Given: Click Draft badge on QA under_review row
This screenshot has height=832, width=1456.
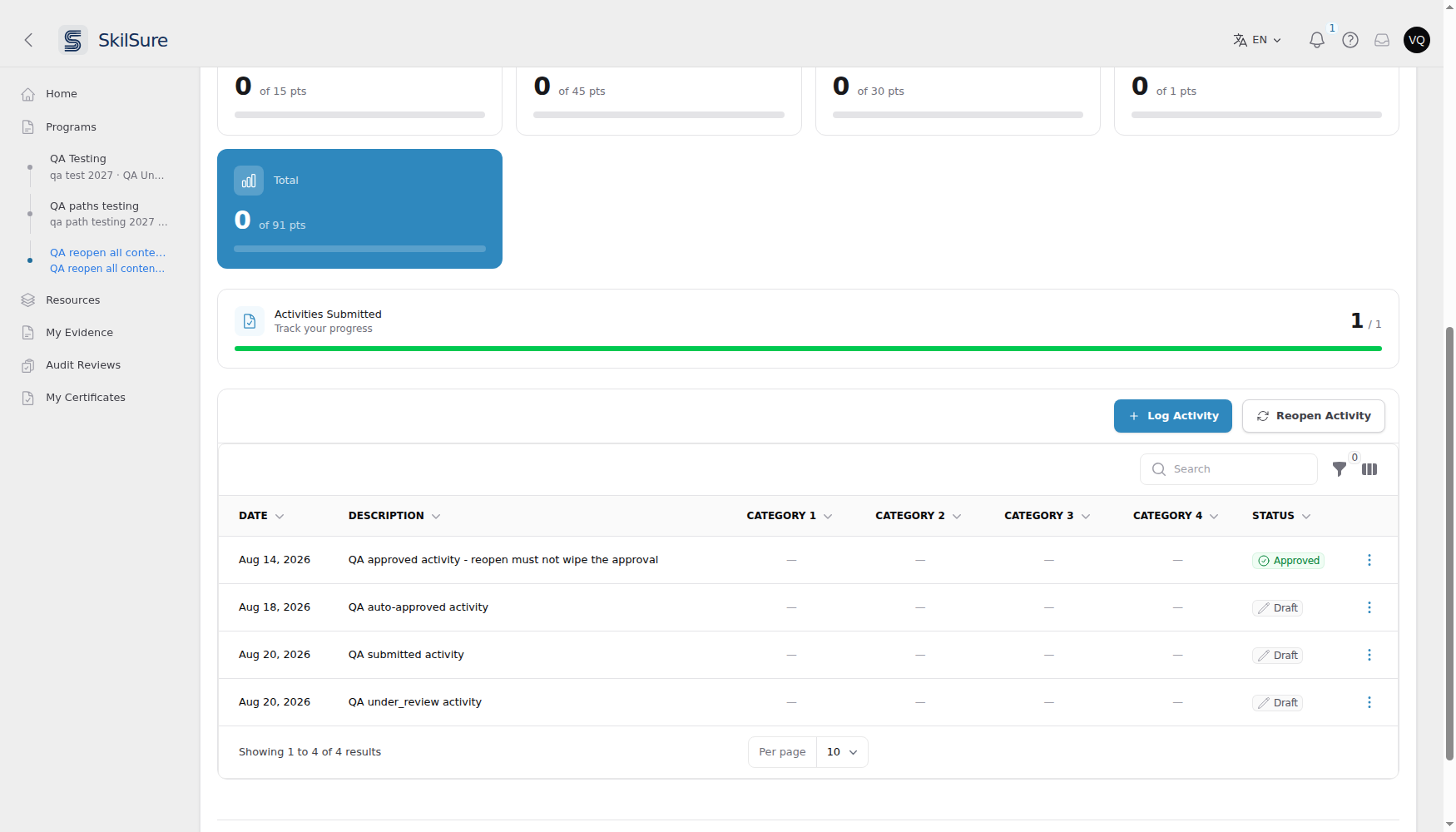Looking at the screenshot, I should [1277, 703].
